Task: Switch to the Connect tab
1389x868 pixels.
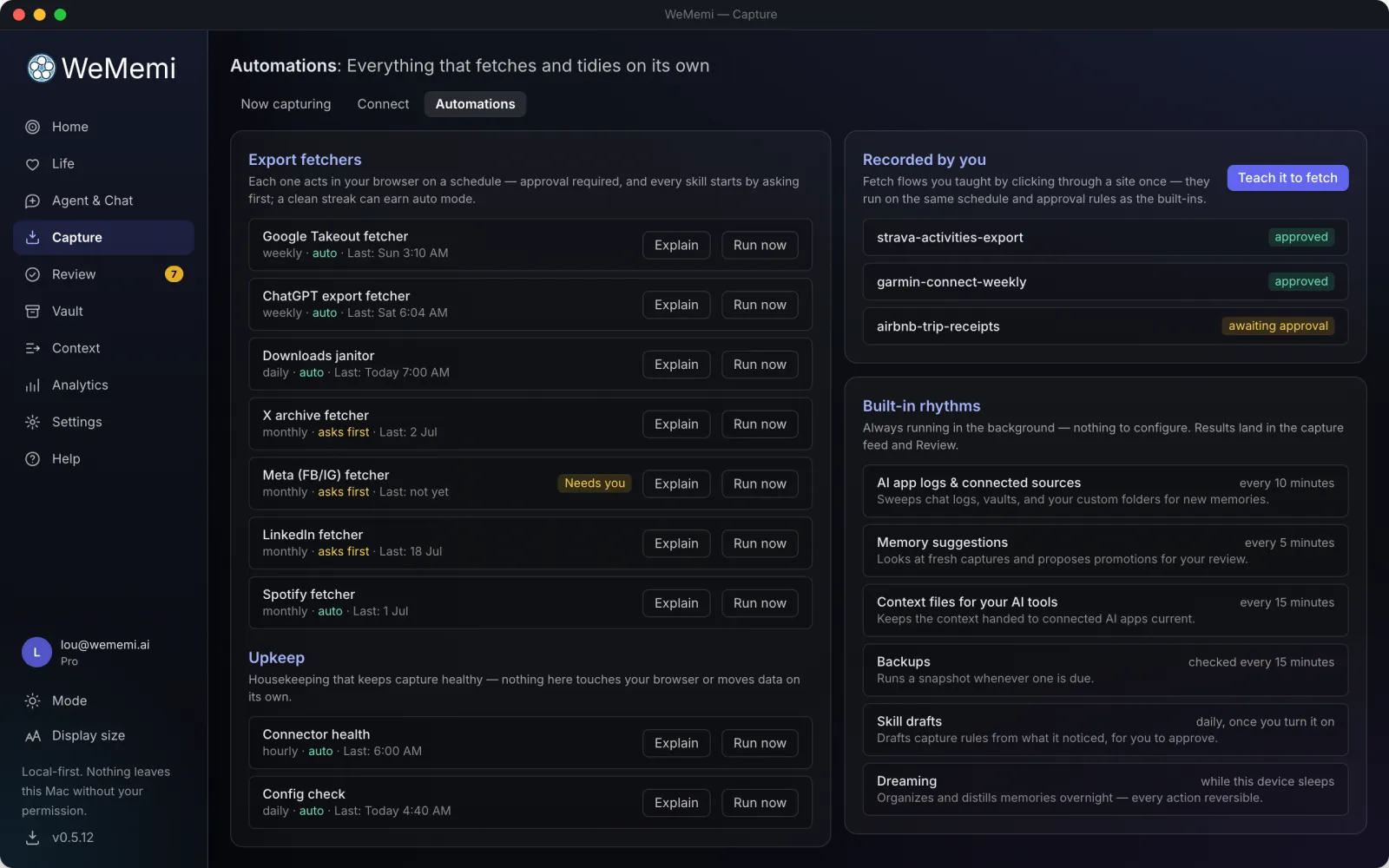Action: pos(383,104)
